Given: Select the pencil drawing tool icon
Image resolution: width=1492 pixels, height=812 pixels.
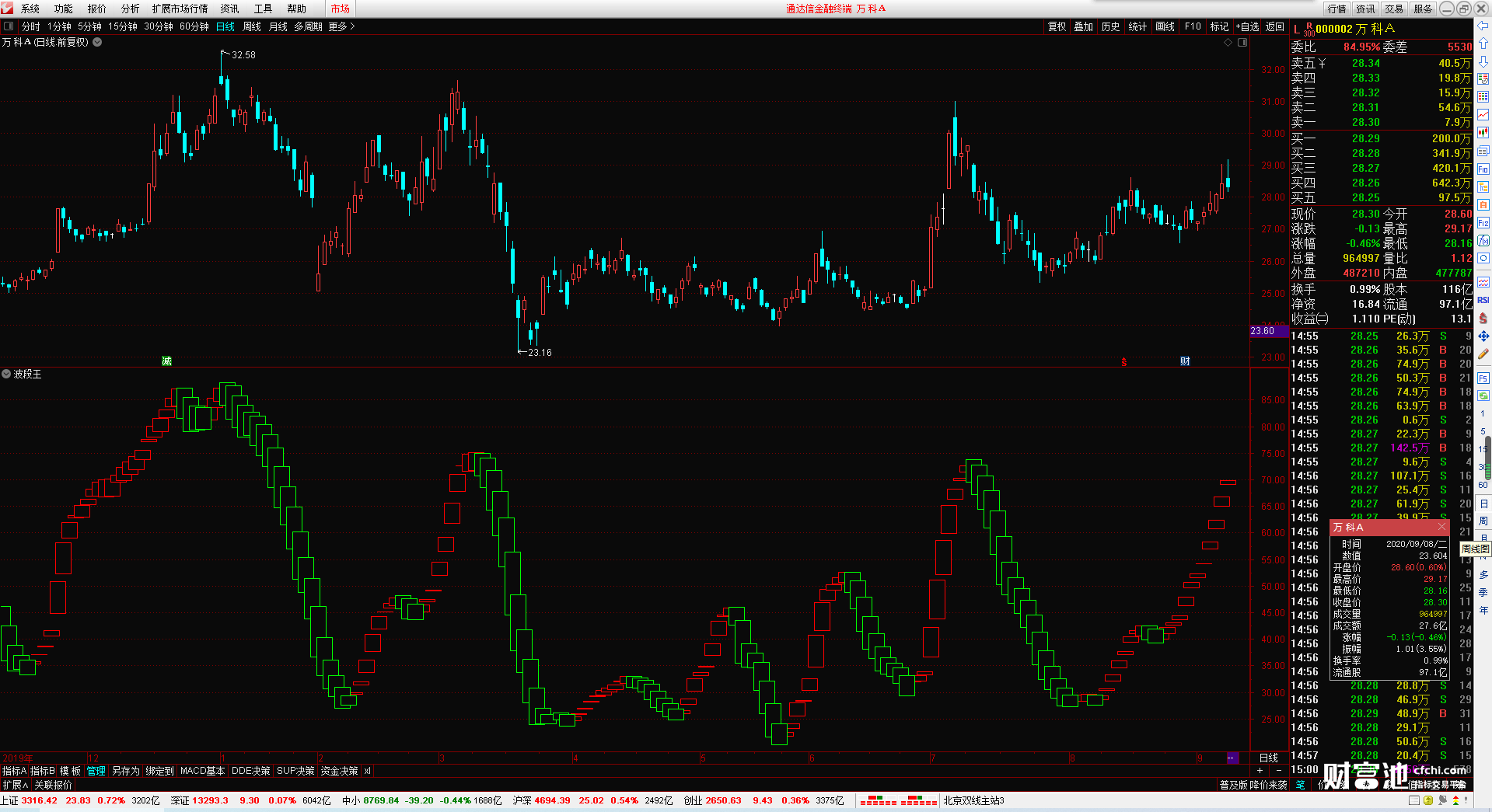Looking at the screenshot, I should coord(1483,354).
